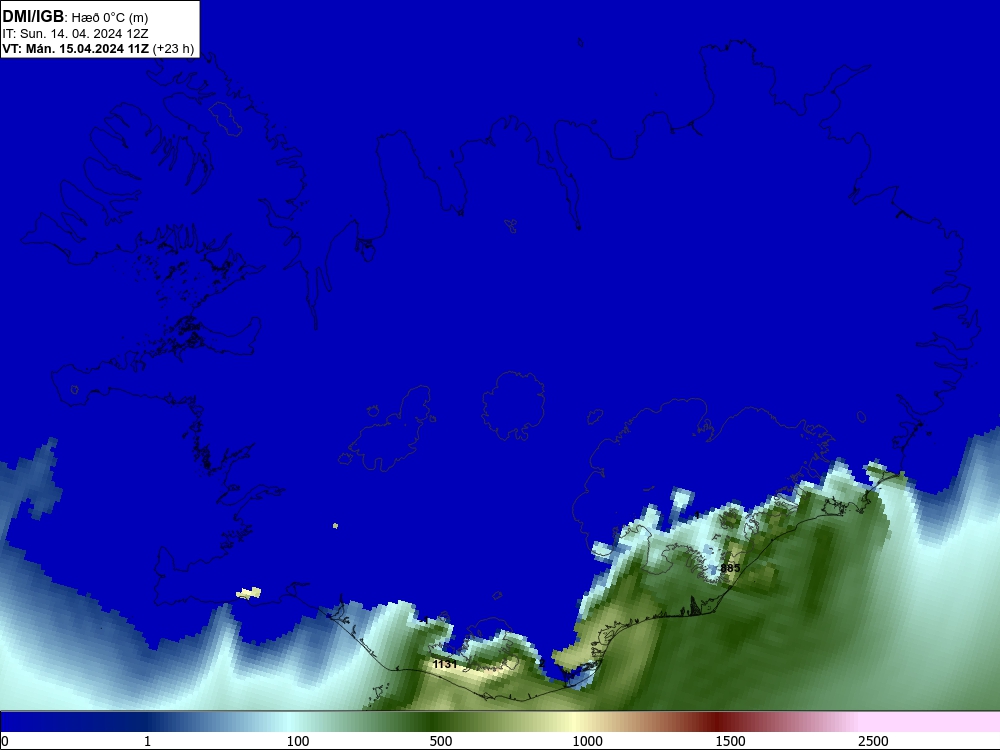Click the IT: Sun. 14. 04. 2024 12Z line

(75, 33)
